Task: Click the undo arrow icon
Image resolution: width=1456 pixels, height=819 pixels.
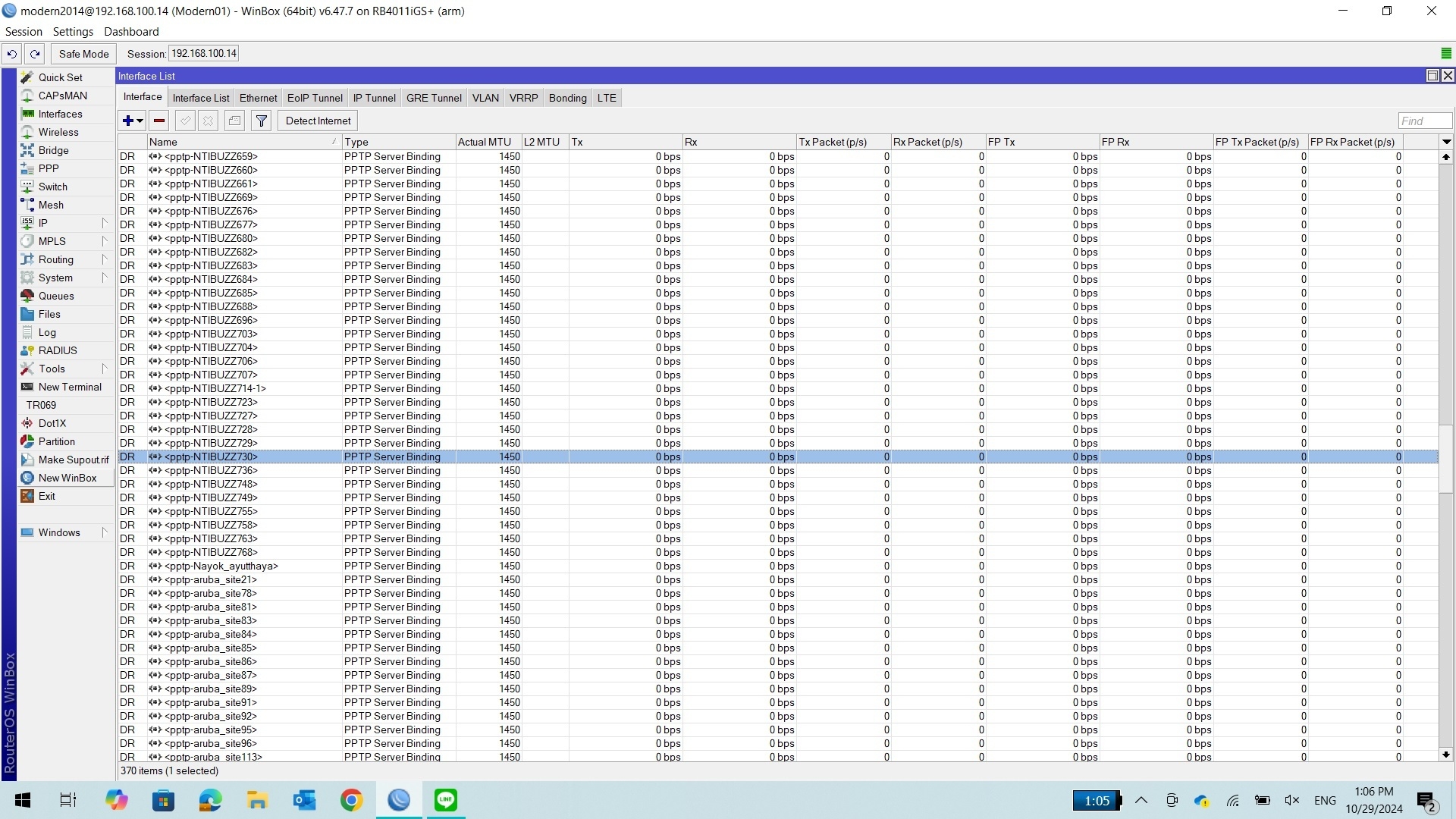Action: pos(11,53)
